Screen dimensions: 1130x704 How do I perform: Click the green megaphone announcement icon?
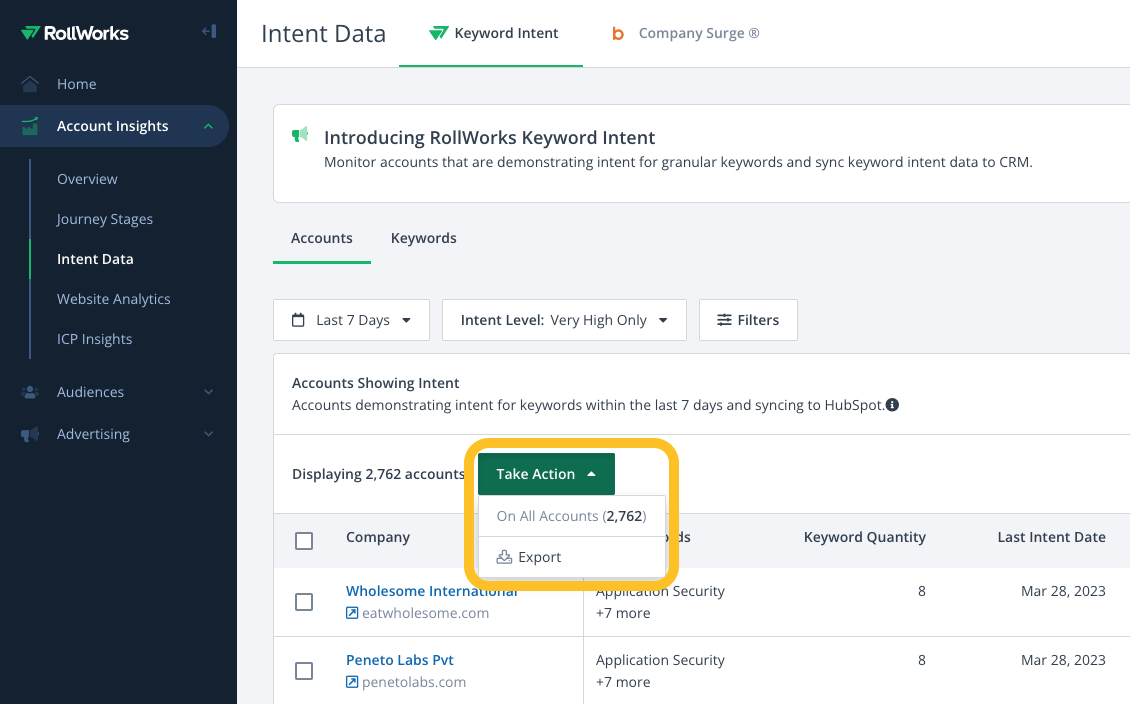pyautogui.click(x=300, y=134)
